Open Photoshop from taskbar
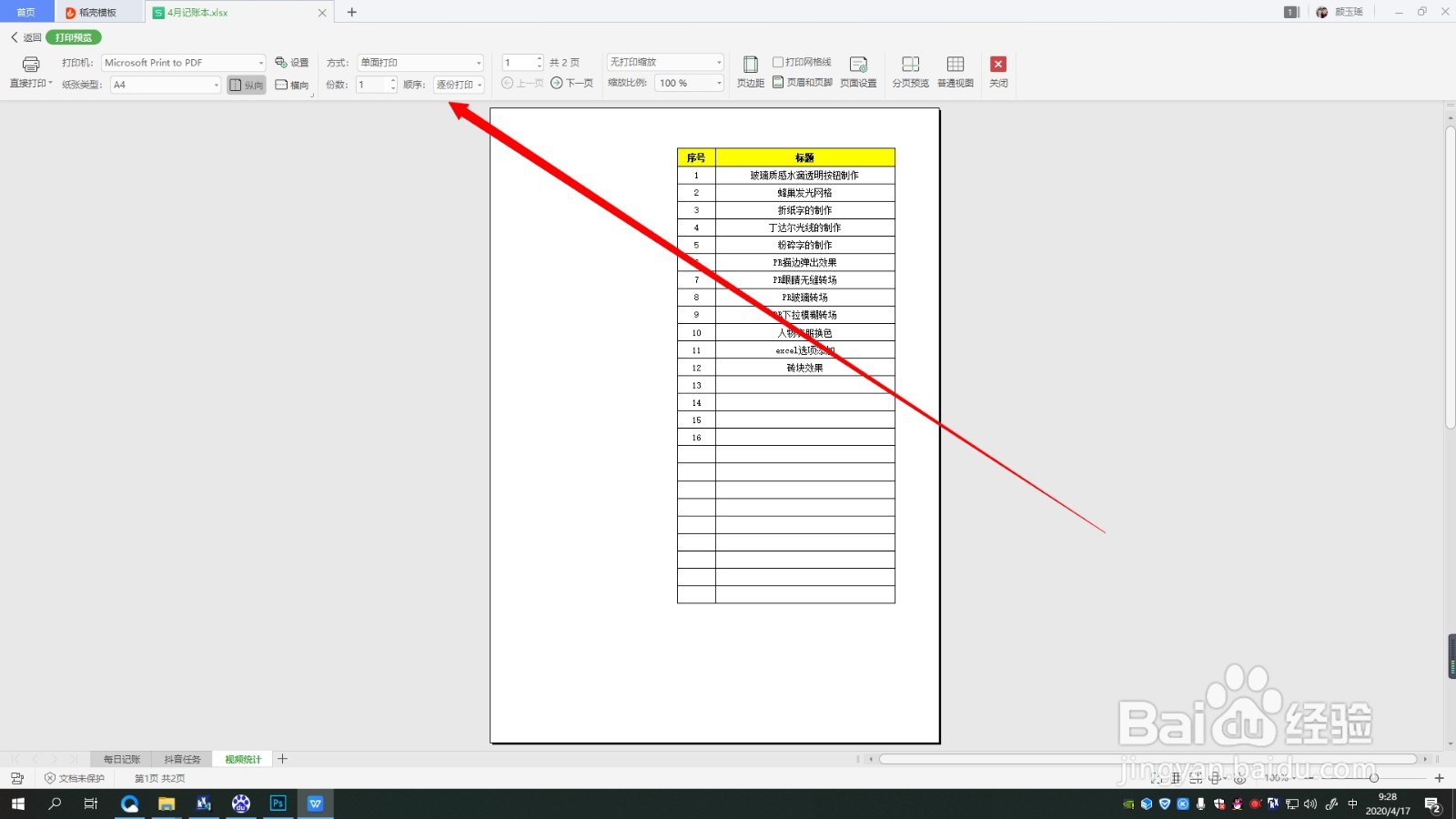Image resolution: width=1456 pixels, height=819 pixels. pos(278,804)
